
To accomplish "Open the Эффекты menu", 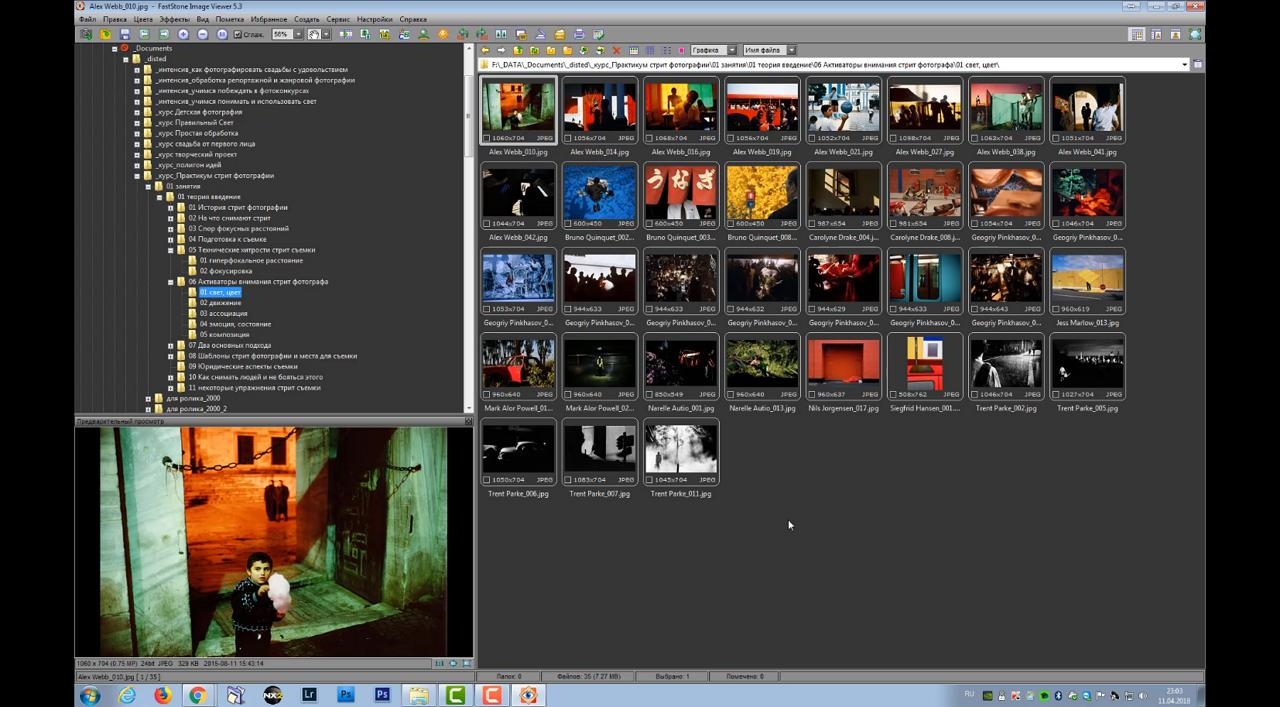I will [x=174, y=19].
